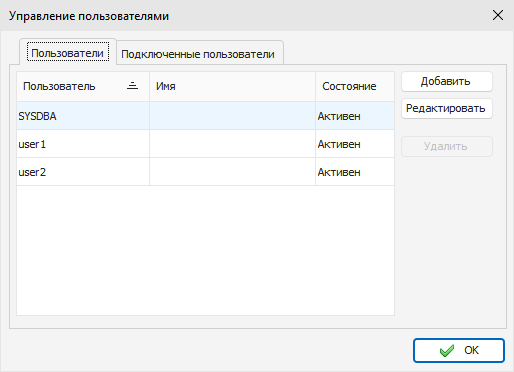Open the Подключенные пользователи tab
The image size is (514, 372).
[x=199, y=54]
